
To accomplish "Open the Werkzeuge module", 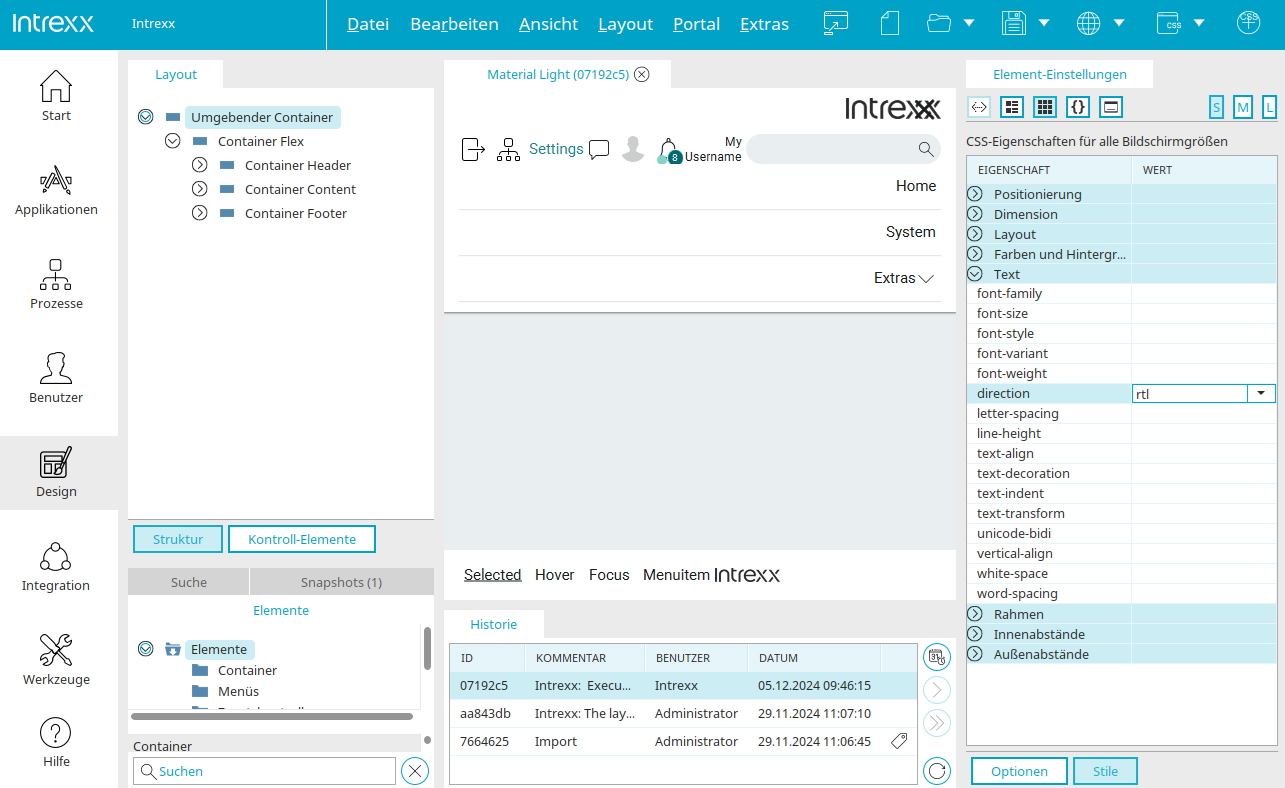I will [56, 660].
